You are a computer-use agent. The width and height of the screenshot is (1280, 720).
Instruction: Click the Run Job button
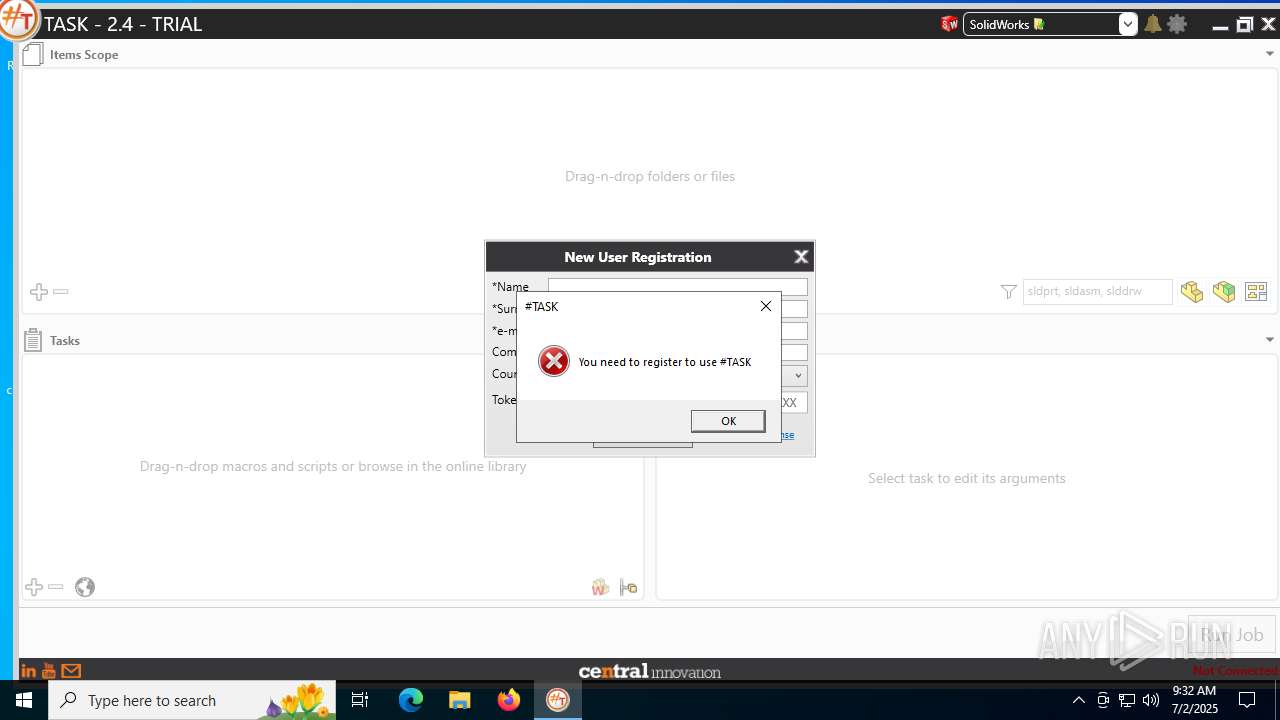(x=1232, y=635)
